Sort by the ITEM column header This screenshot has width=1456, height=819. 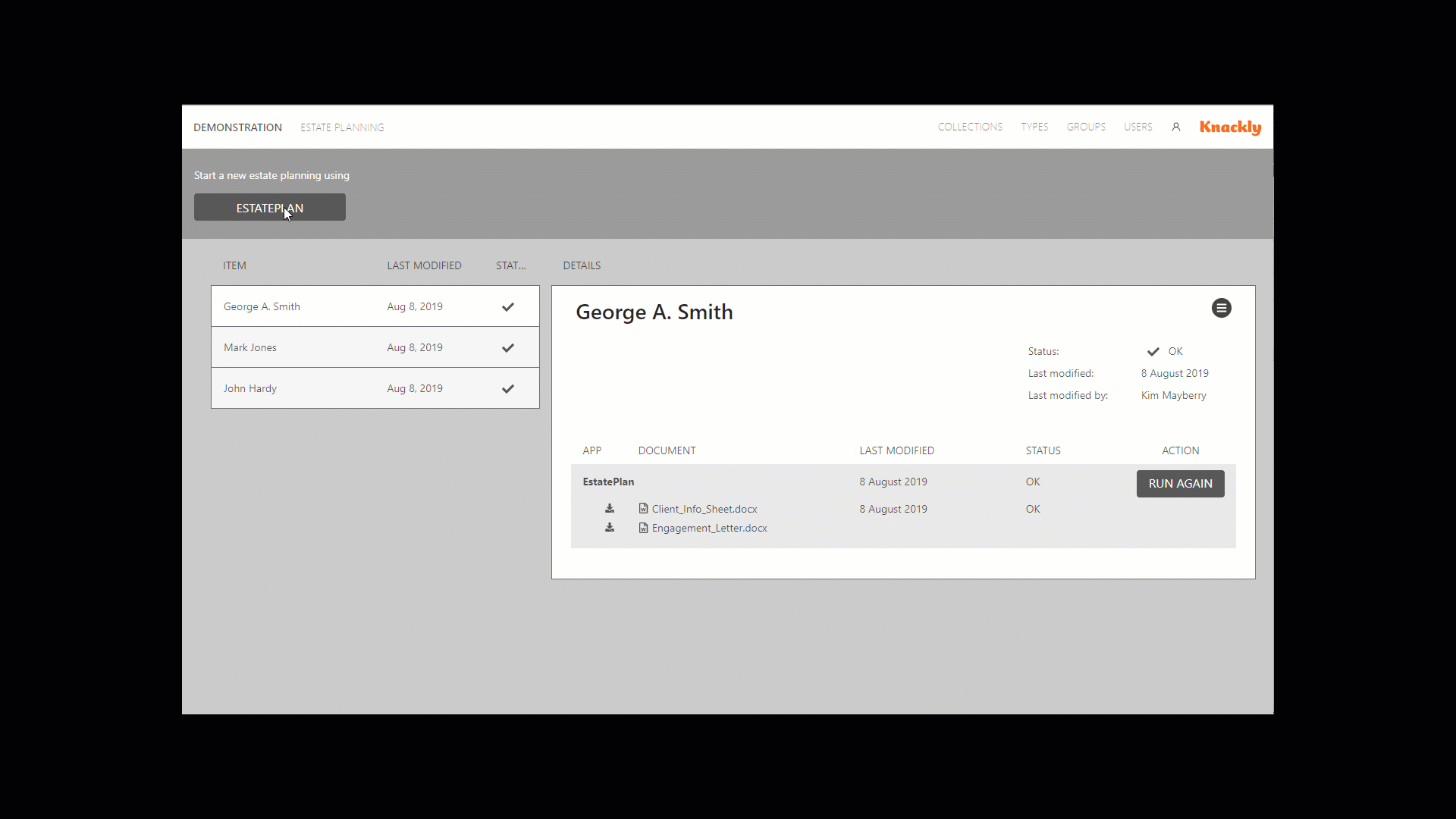tap(234, 265)
